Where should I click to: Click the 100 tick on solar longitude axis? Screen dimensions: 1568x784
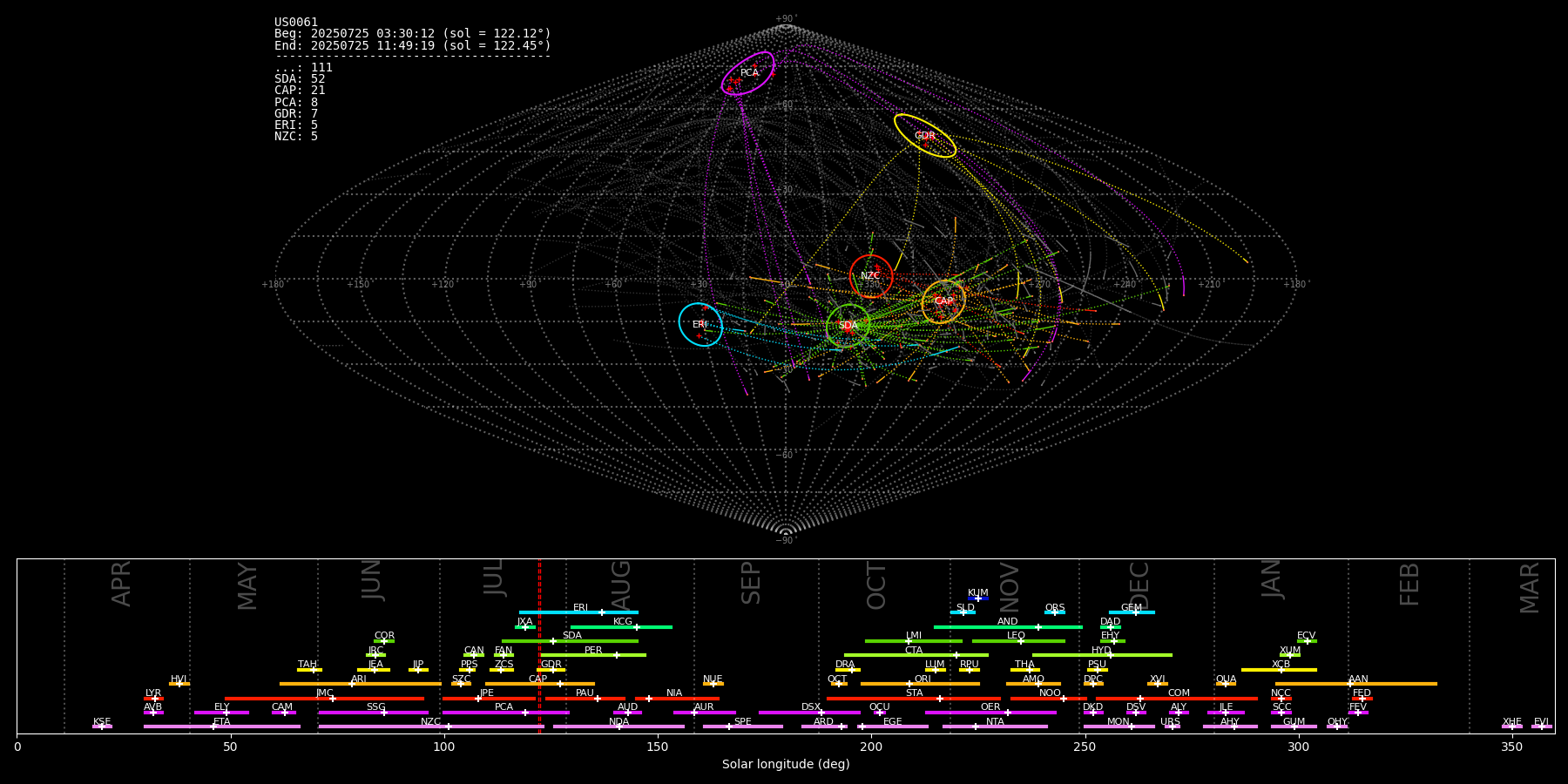pyautogui.click(x=444, y=747)
